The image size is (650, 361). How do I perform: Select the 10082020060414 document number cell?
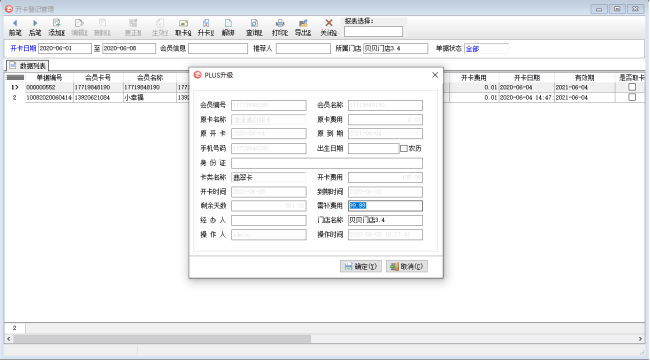click(49, 97)
